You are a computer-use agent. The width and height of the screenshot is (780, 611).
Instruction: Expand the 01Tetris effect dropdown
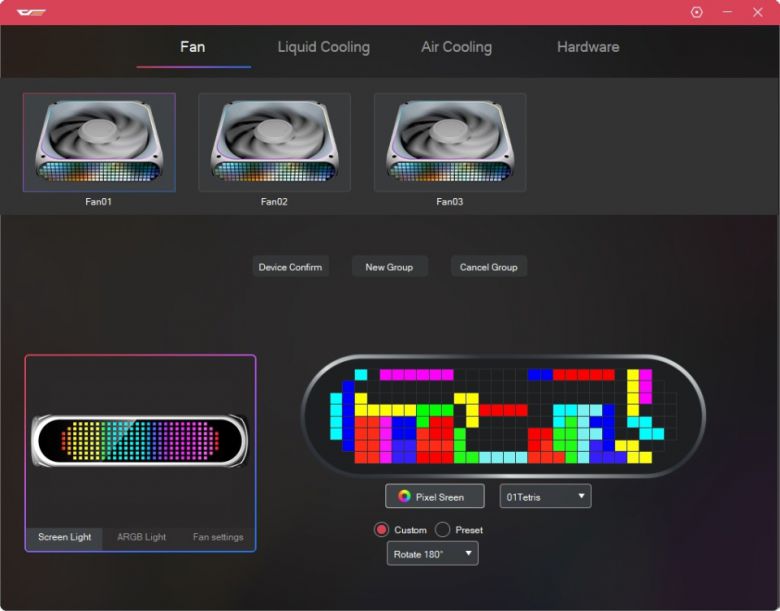coord(545,496)
